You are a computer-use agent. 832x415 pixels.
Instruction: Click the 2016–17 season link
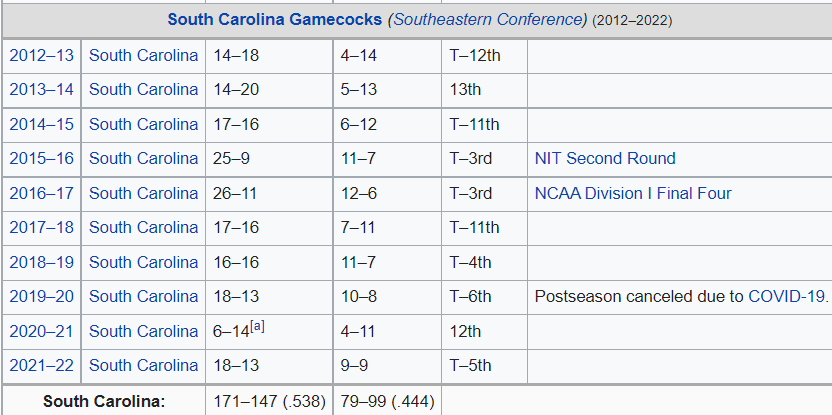click(41, 193)
